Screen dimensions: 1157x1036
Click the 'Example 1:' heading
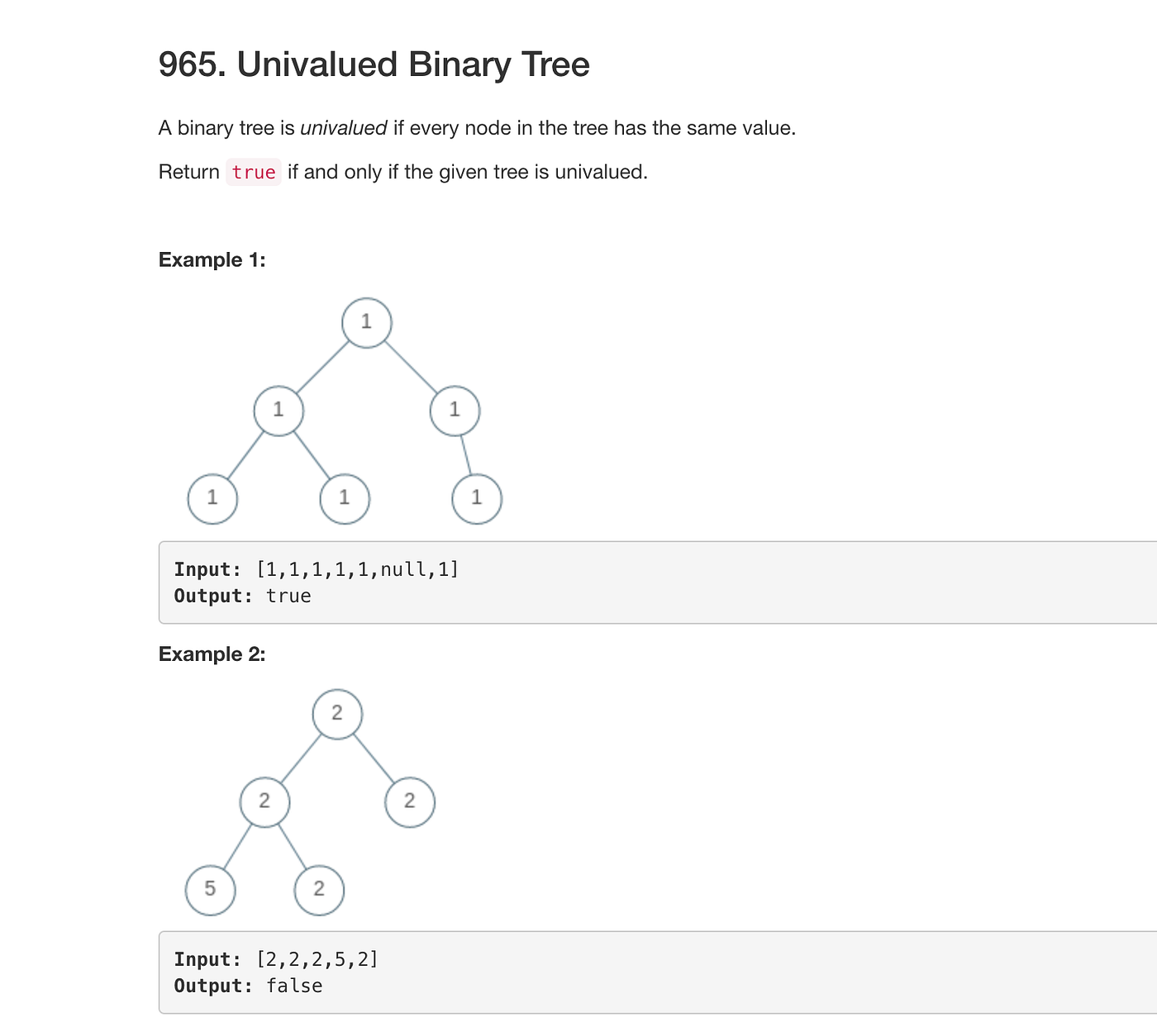point(212,259)
